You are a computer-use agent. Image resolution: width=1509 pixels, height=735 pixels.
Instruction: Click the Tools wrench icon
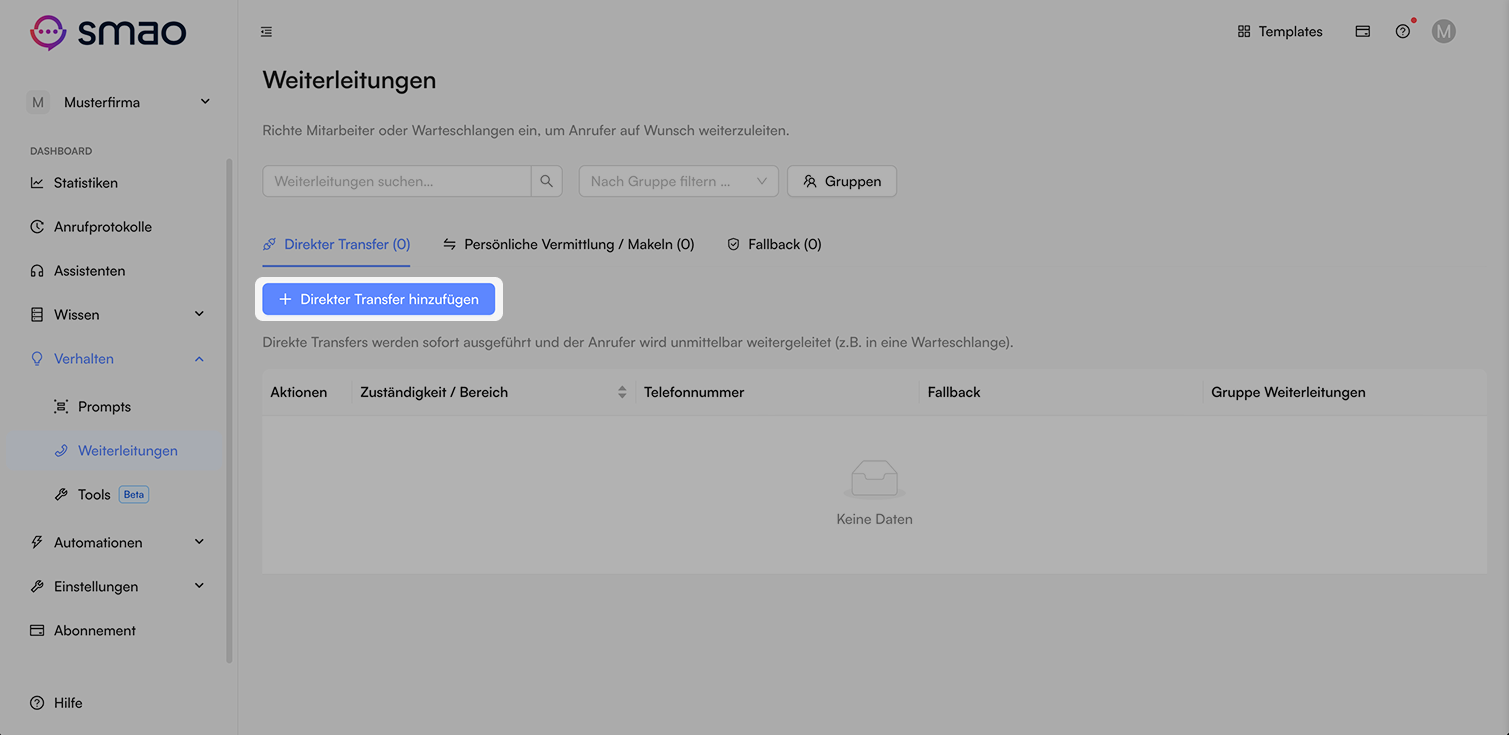(x=61, y=495)
